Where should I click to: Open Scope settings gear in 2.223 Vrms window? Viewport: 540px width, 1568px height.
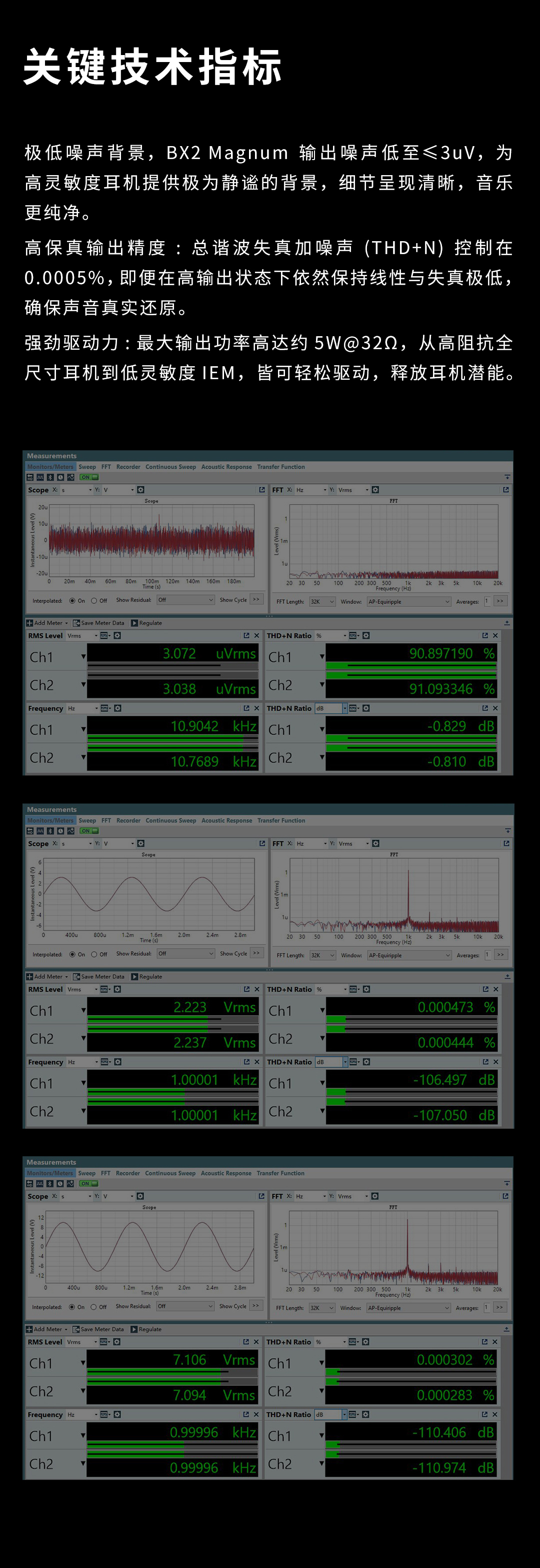(x=140, y=843)
